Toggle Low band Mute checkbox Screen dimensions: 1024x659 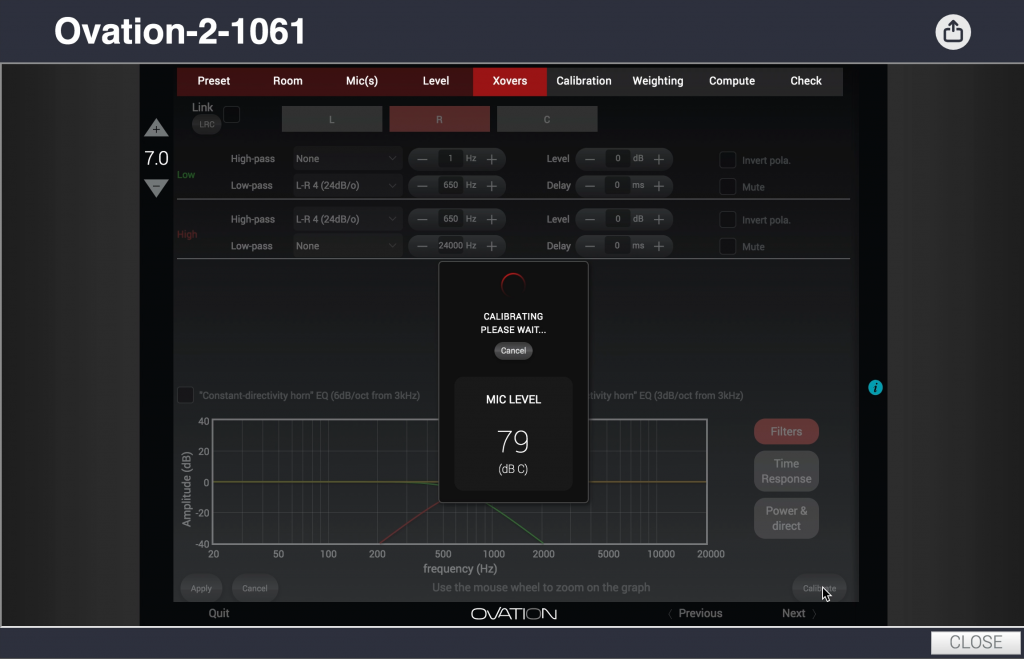[x=728, y=186]
